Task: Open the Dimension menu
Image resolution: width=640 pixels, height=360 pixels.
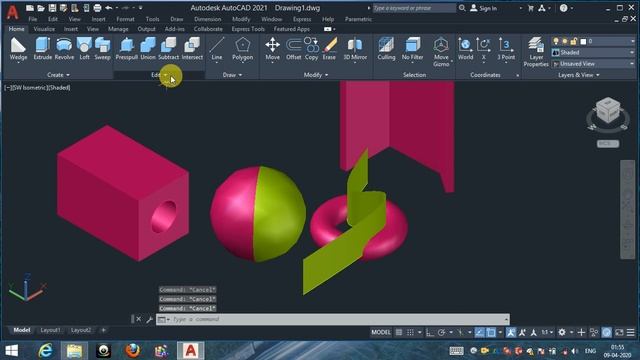Action: pyautogui.click(x=208, y=19)
